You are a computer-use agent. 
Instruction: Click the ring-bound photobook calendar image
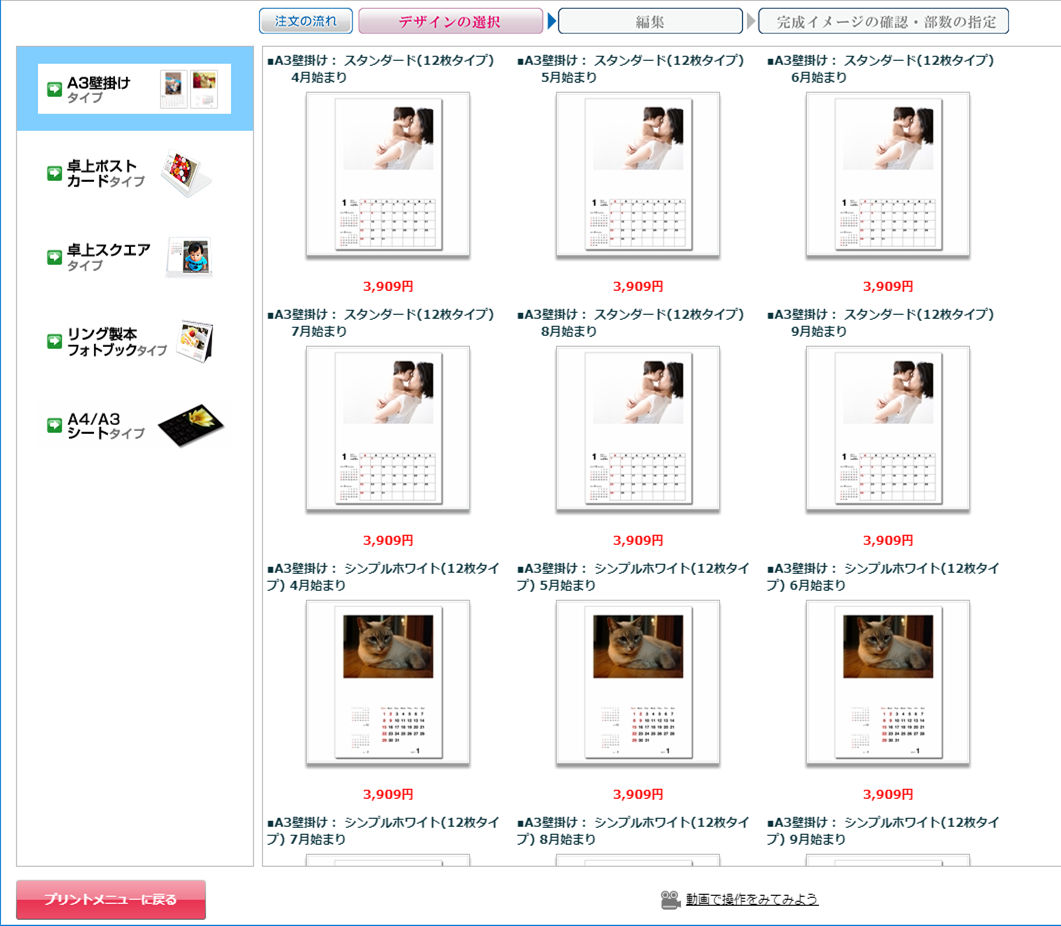[x=193, y=341]
